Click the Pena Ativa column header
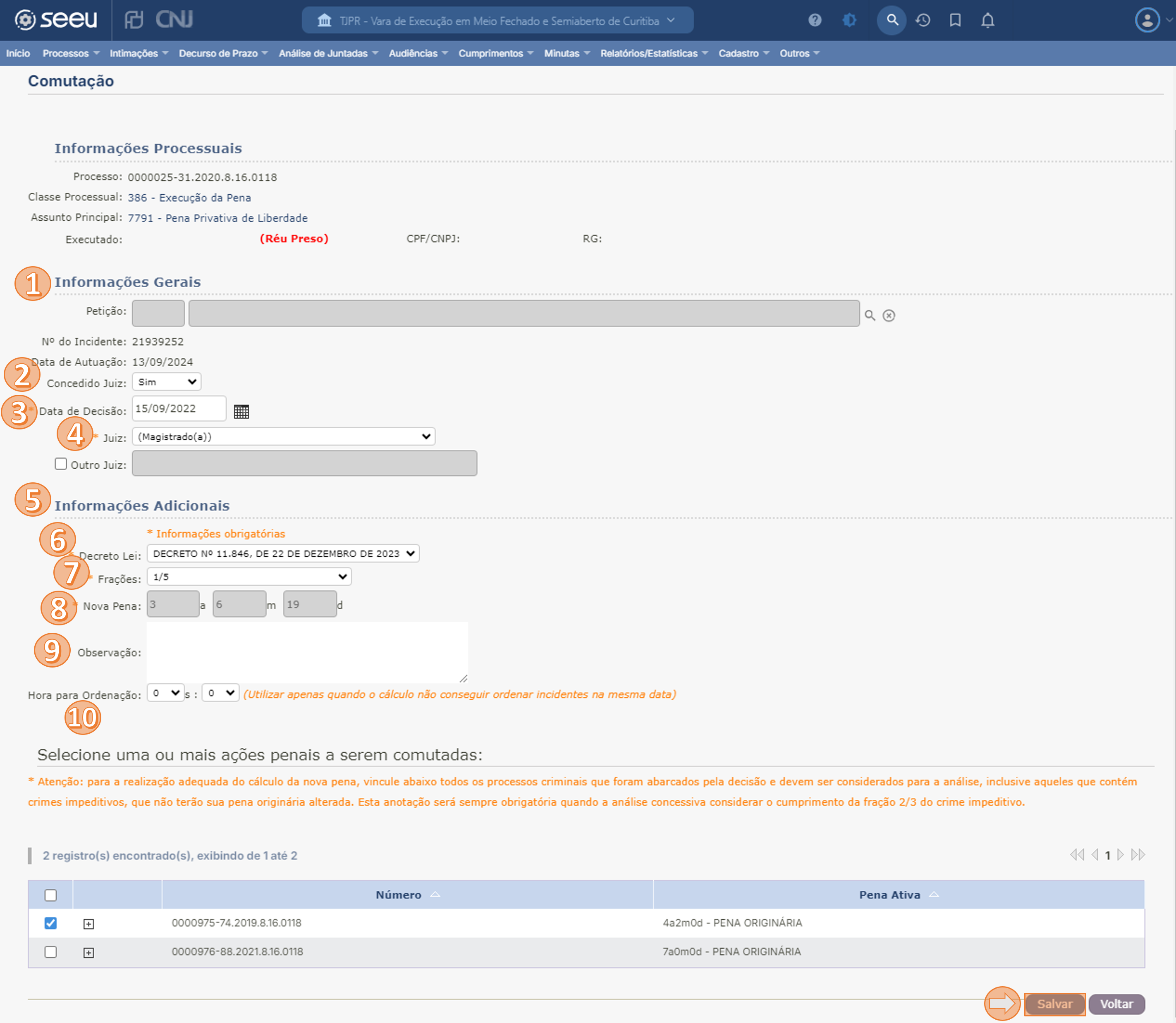 point(899,894)
